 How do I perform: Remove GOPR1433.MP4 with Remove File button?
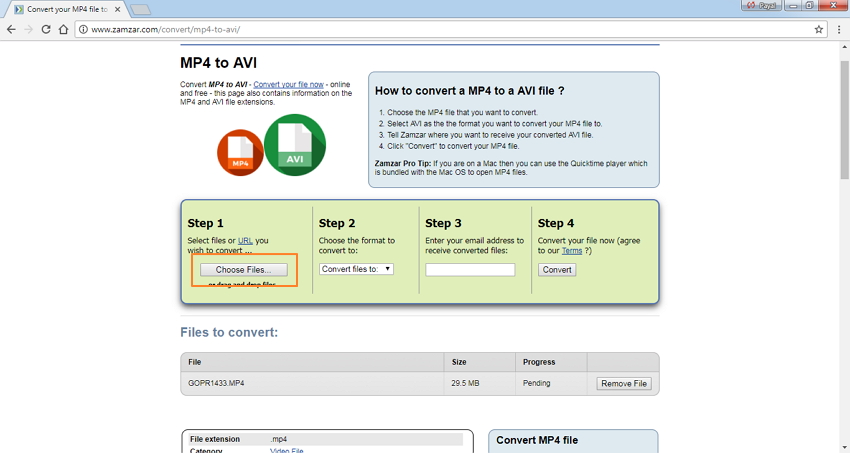[x=624, y=383]
